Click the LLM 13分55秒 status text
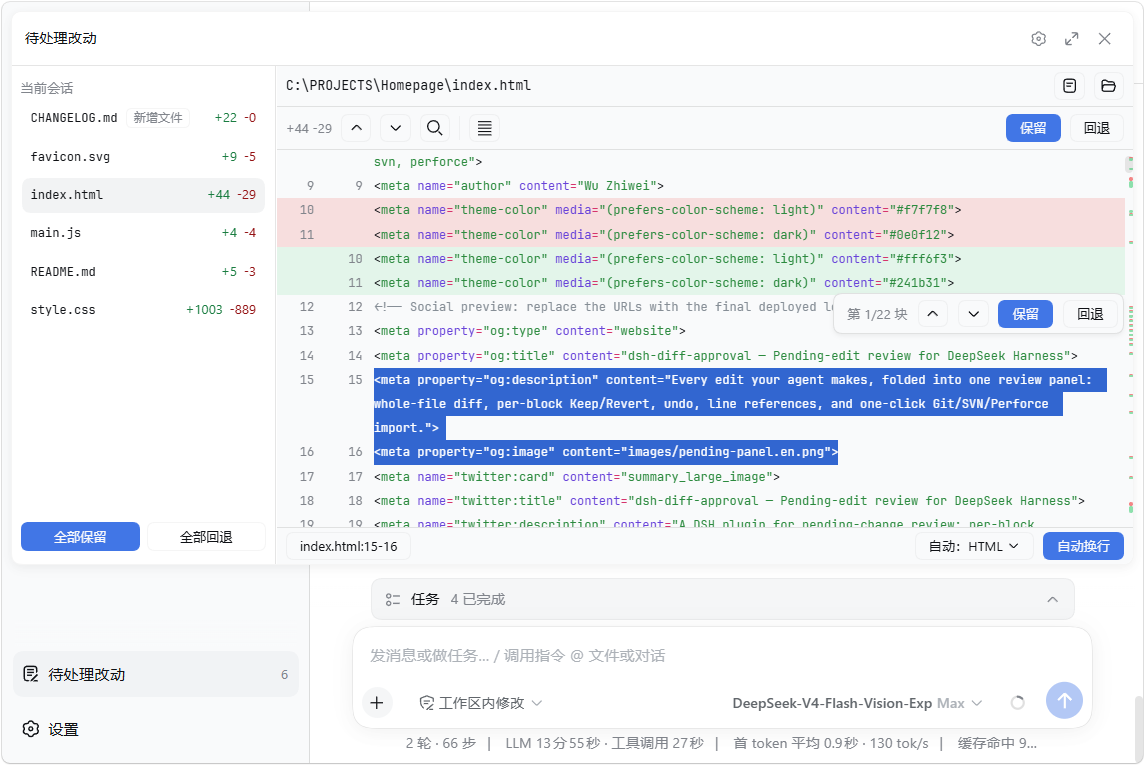 [605, 743]
